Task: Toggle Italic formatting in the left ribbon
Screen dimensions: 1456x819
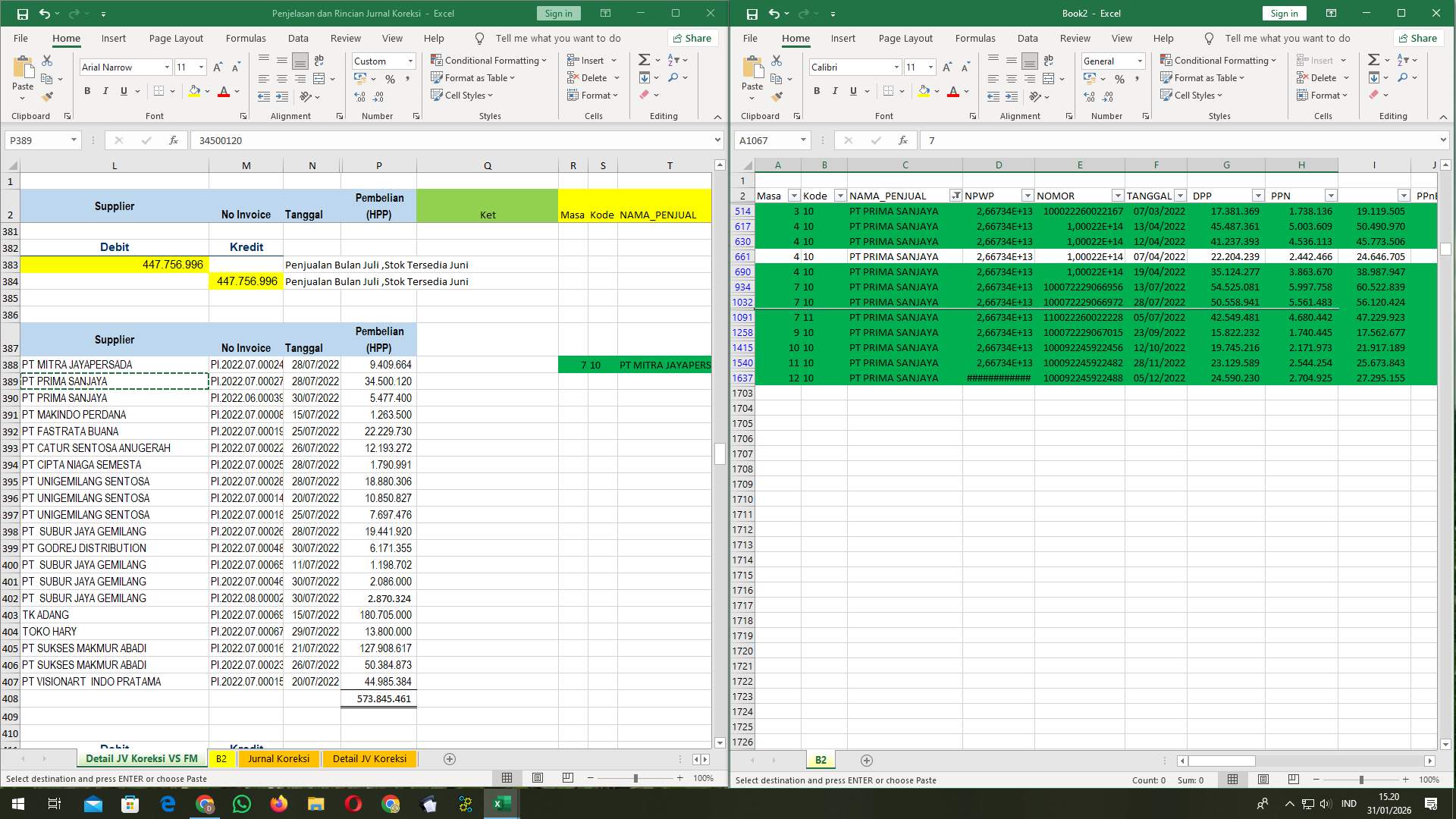Action: (106, 91)
